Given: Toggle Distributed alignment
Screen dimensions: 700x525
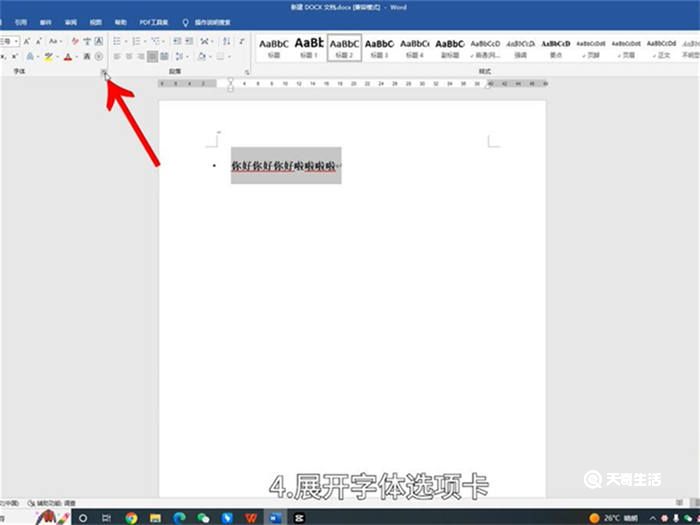Looking at the screenshot, I should click(165, 57).
